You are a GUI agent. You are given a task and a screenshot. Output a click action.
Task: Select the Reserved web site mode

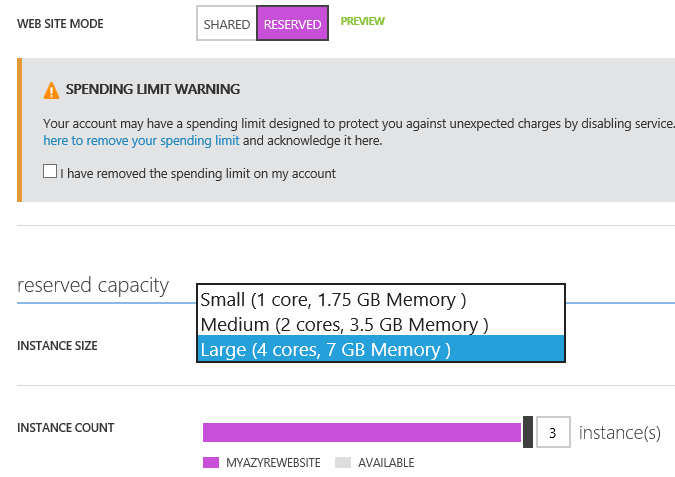click(x=292, y=24)
